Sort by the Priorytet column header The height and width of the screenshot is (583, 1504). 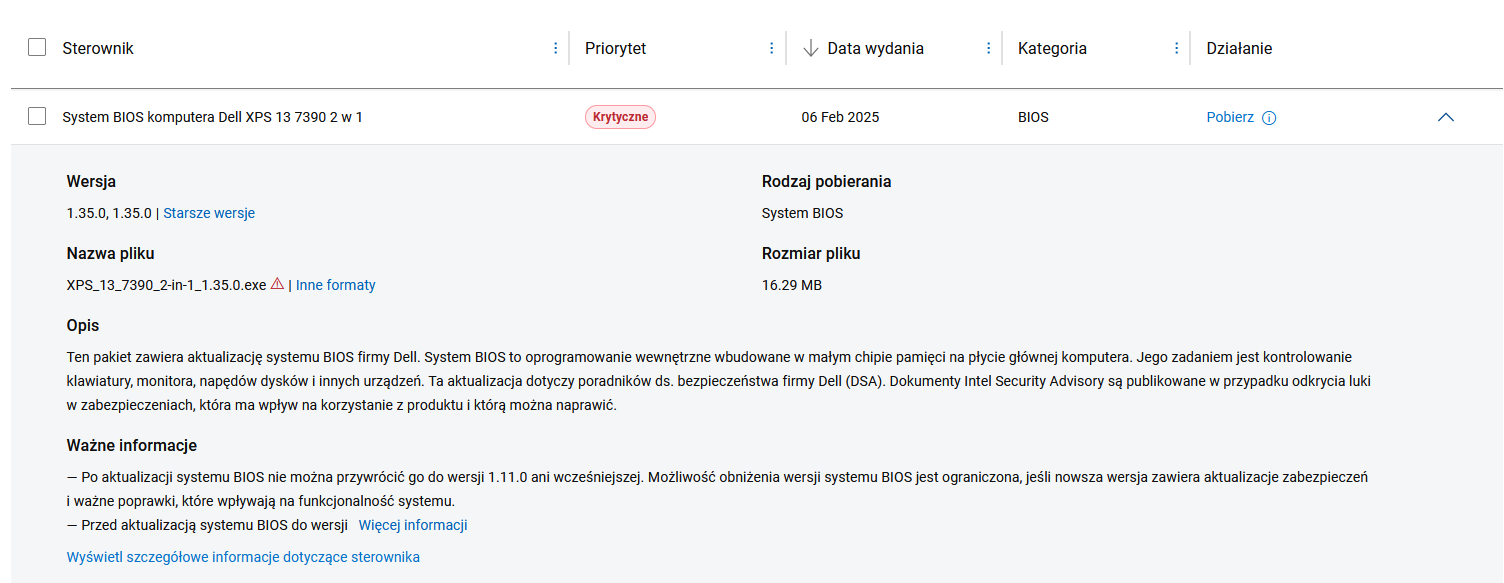pos(615,48)
